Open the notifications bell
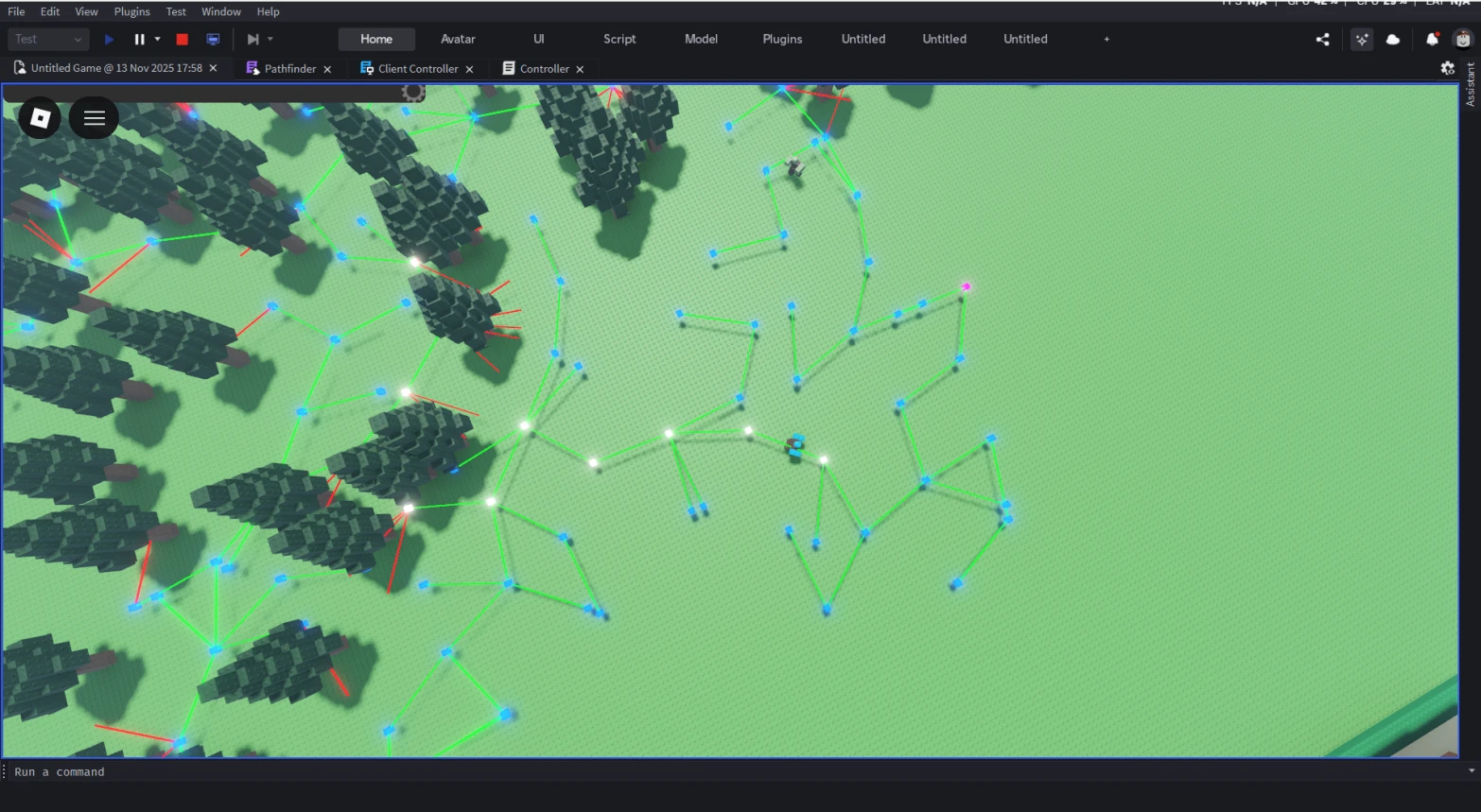Image resolution: width=1481 pixels, height=812 pixels. [1433, 40]
